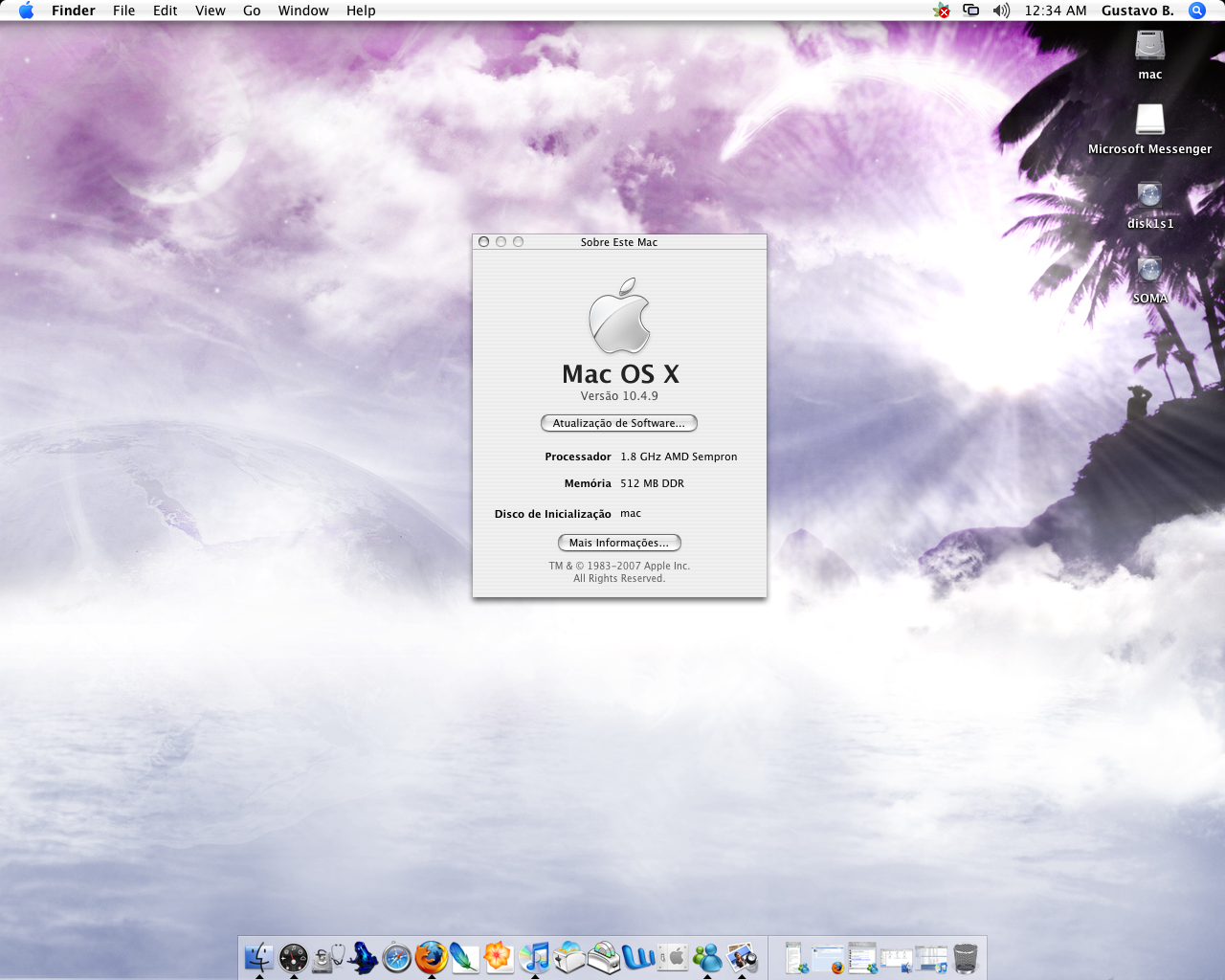
Task: Open the Window menu
Action: (303, 11)
